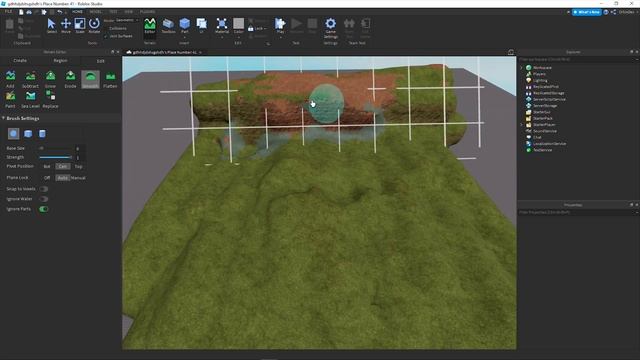Select the Add terrain tool
The height and width of the screenshot is (360, 640).
[10, 79]
